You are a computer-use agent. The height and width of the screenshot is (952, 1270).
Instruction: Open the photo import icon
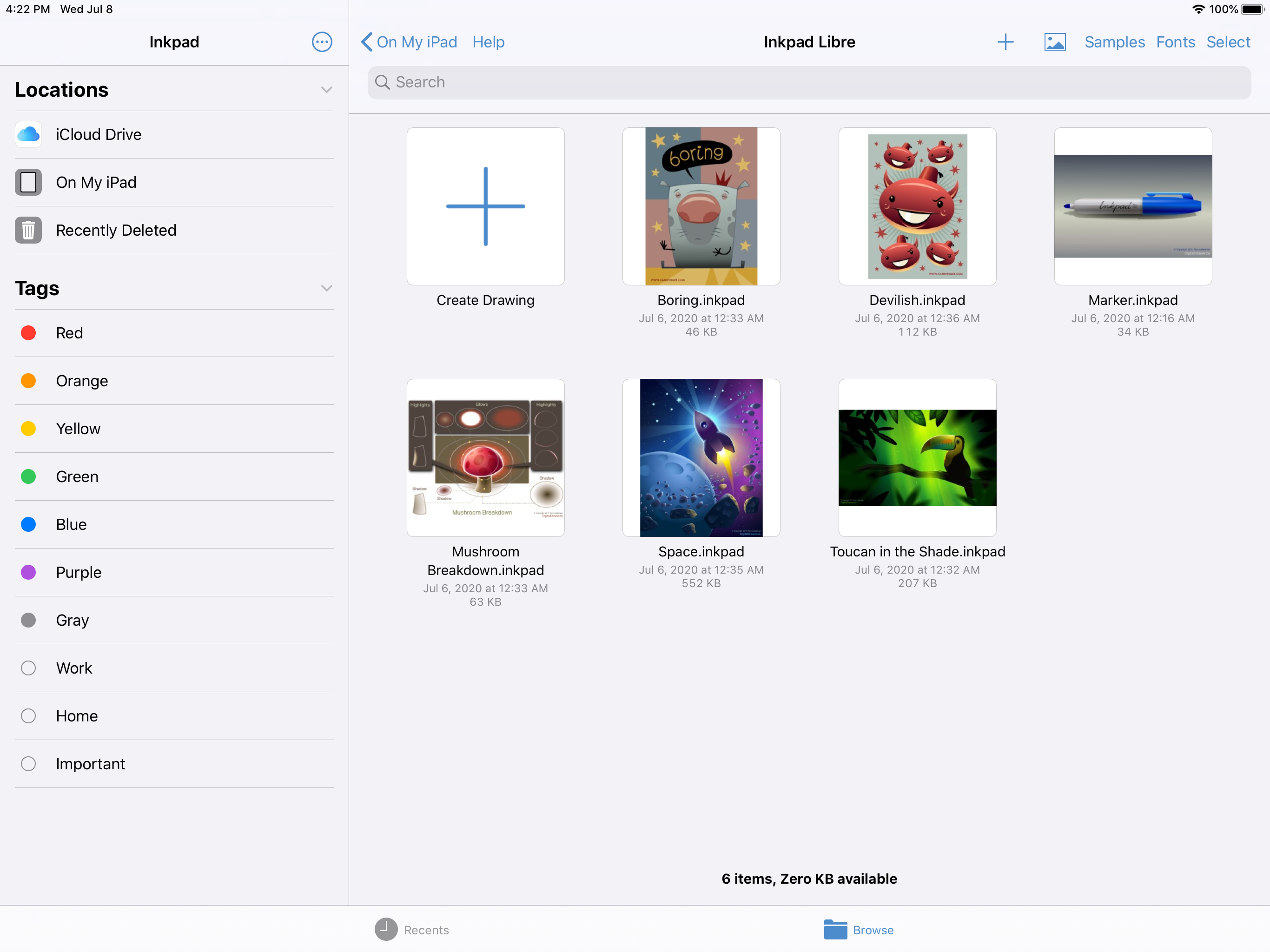click(1054, 42)
